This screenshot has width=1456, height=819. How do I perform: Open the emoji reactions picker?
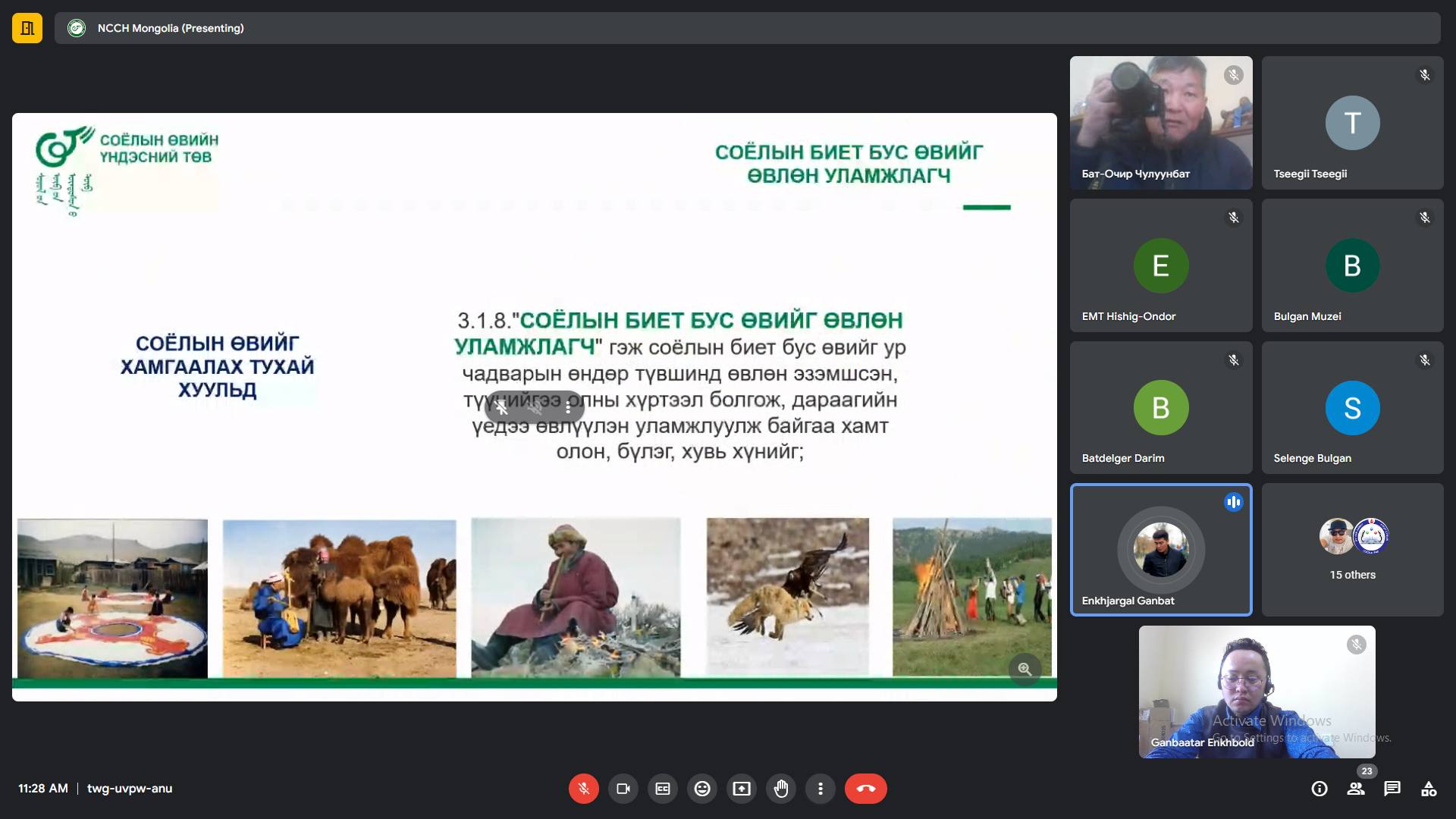[x=702, y=789]
